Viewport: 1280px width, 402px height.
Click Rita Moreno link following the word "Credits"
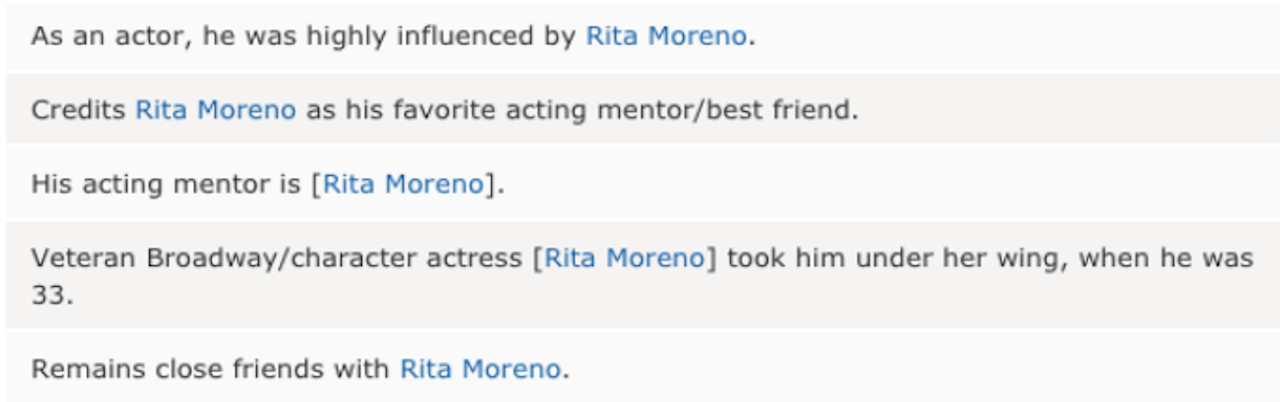(x=215, y=110)
